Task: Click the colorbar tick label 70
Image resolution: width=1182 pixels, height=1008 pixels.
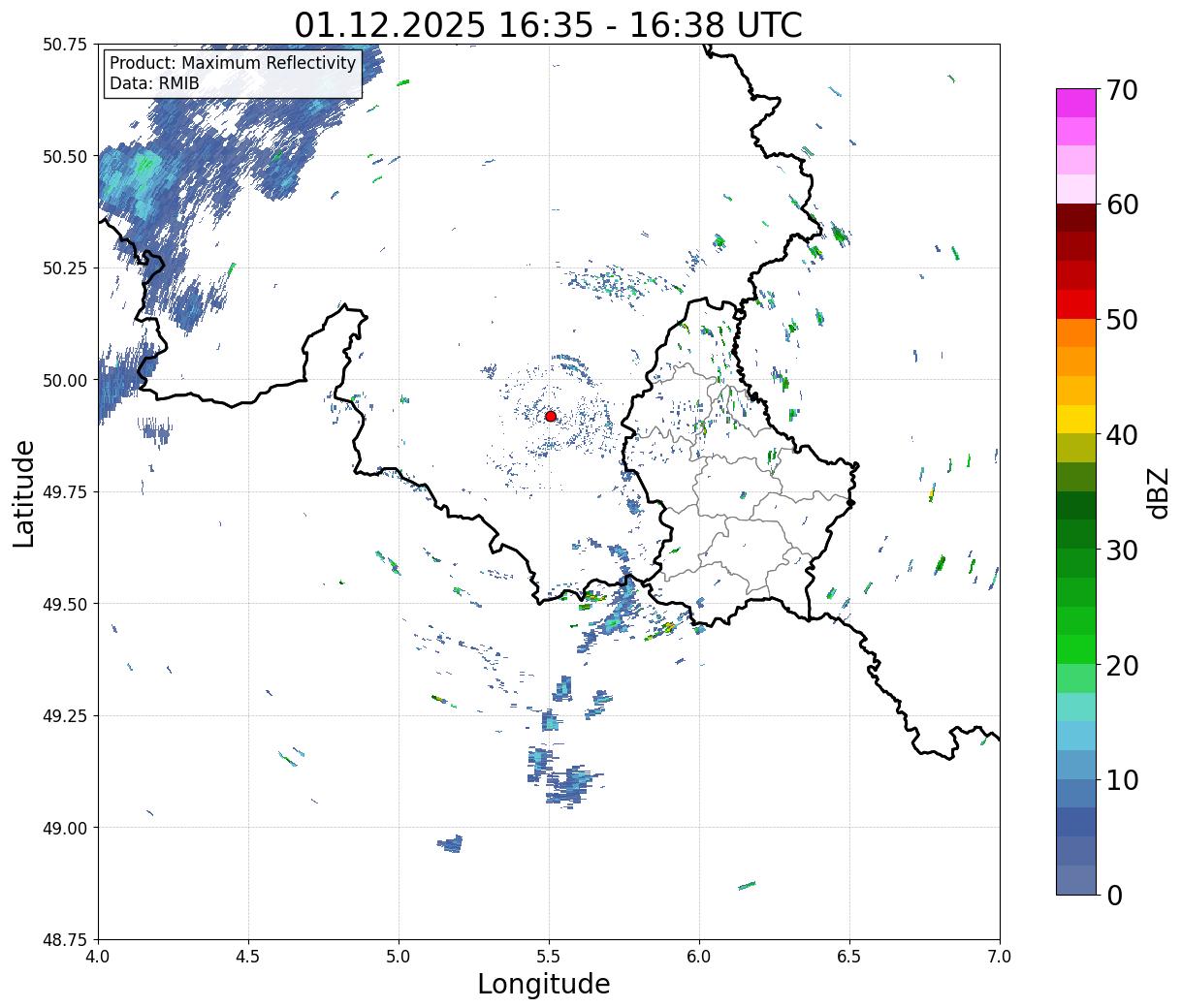Action: pos(1122,90)
